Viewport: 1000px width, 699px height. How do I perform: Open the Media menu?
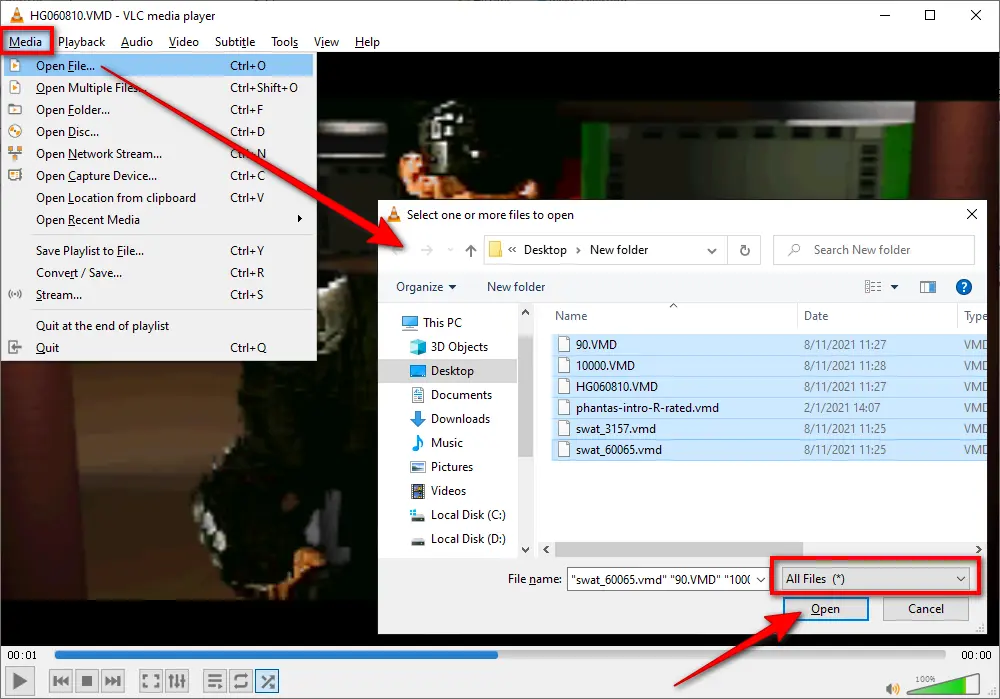click(26, 41)
